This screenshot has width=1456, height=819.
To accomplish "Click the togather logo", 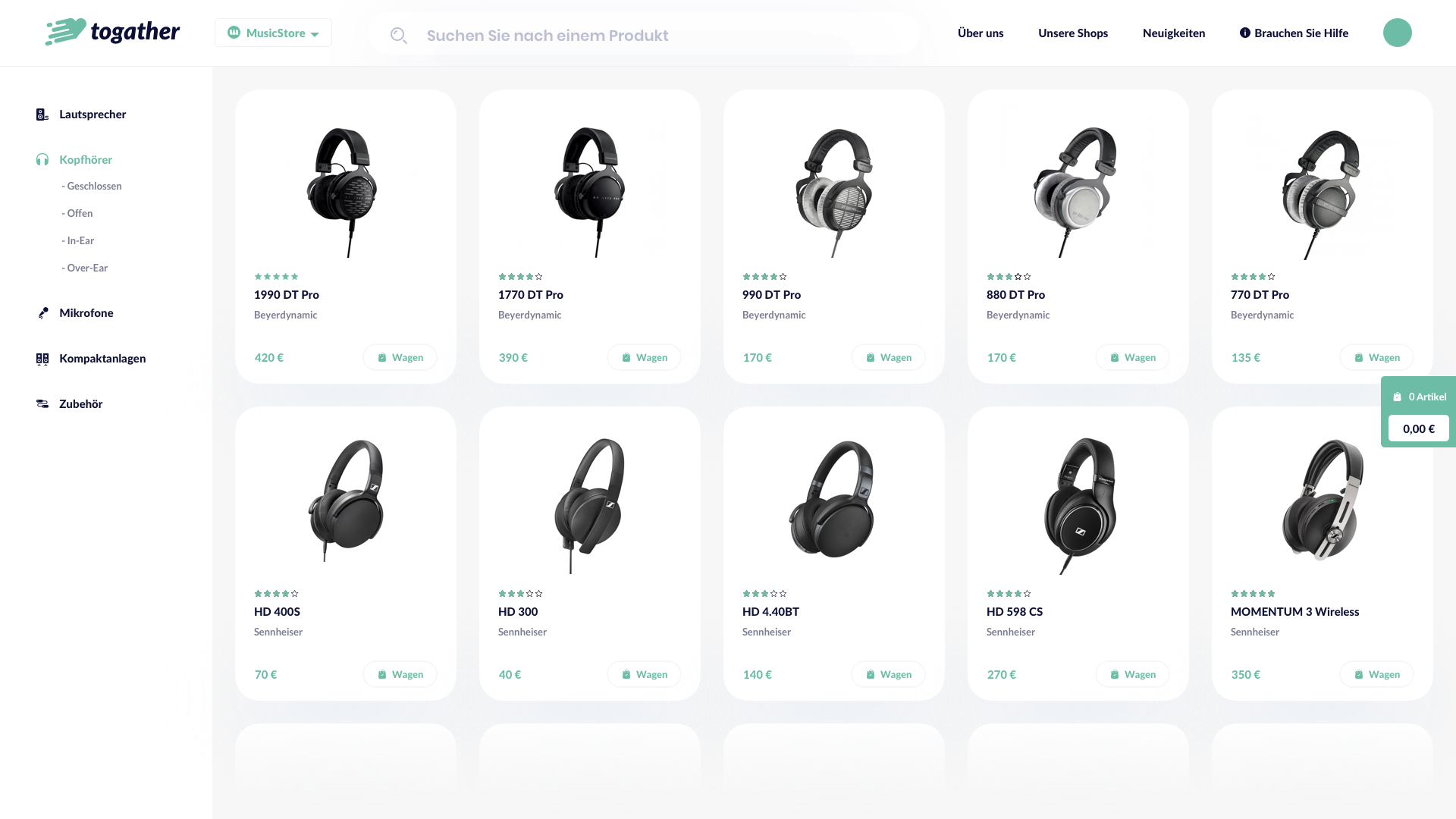I will point(112,32).
